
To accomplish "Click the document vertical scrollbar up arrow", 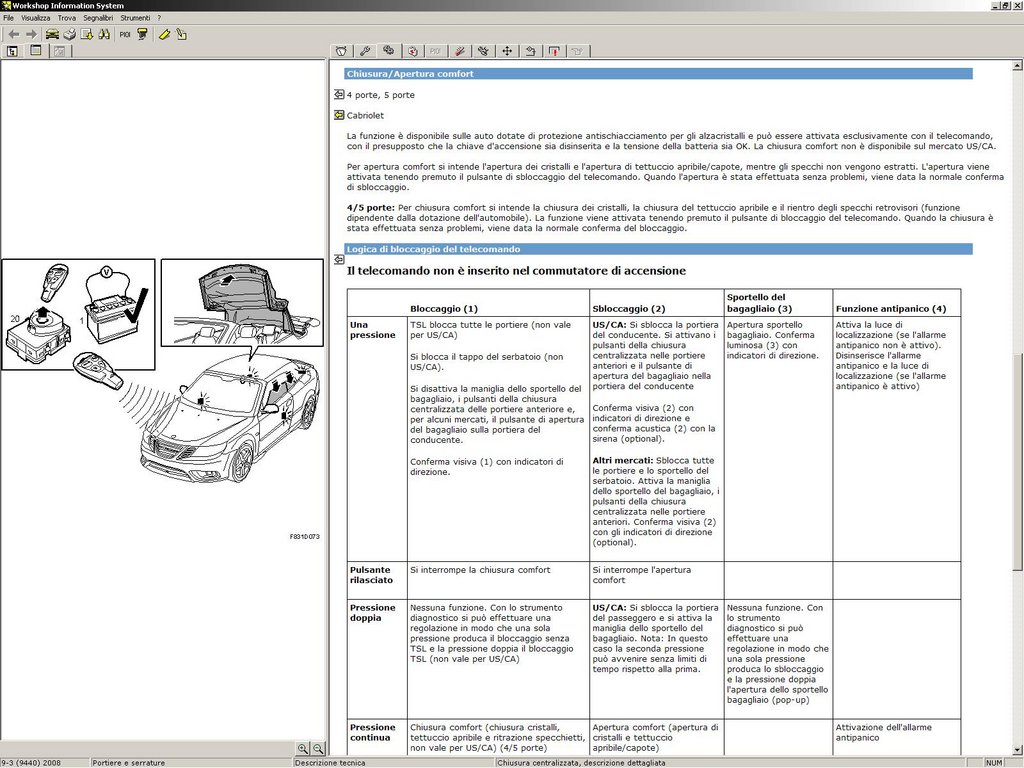I will [1017, 66].
